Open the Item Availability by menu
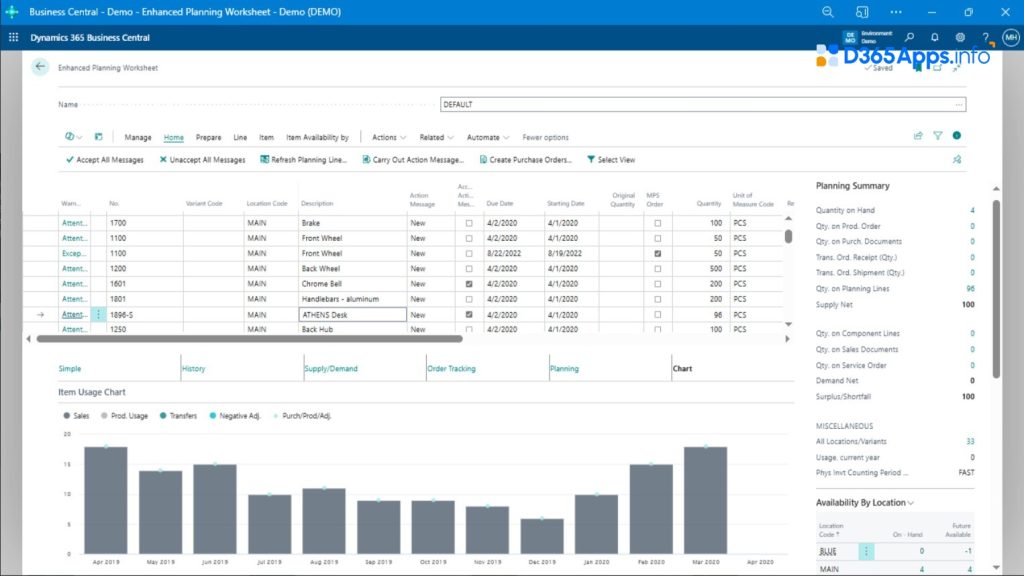This screenshot has width=1024, height=576. pos(317,137)
